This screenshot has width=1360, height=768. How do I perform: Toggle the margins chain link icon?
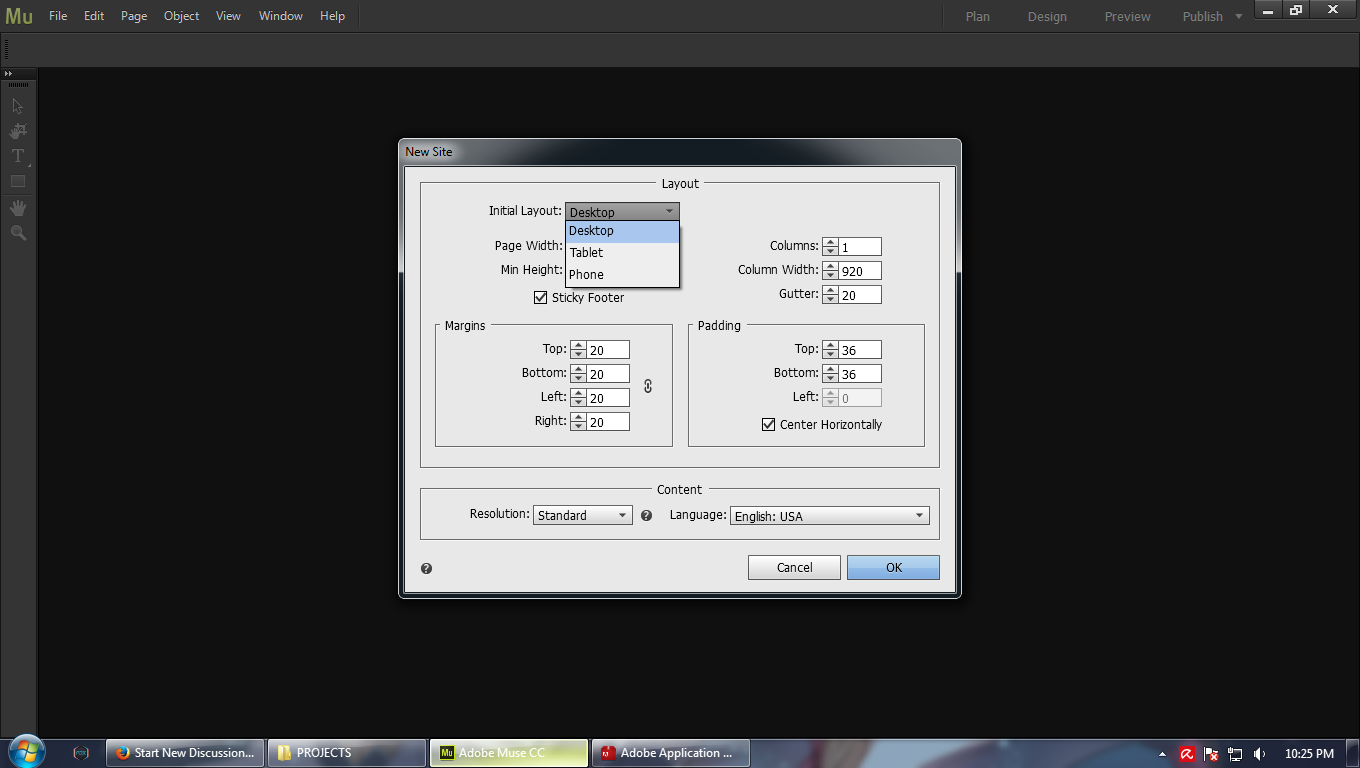[x=647, y=385]
